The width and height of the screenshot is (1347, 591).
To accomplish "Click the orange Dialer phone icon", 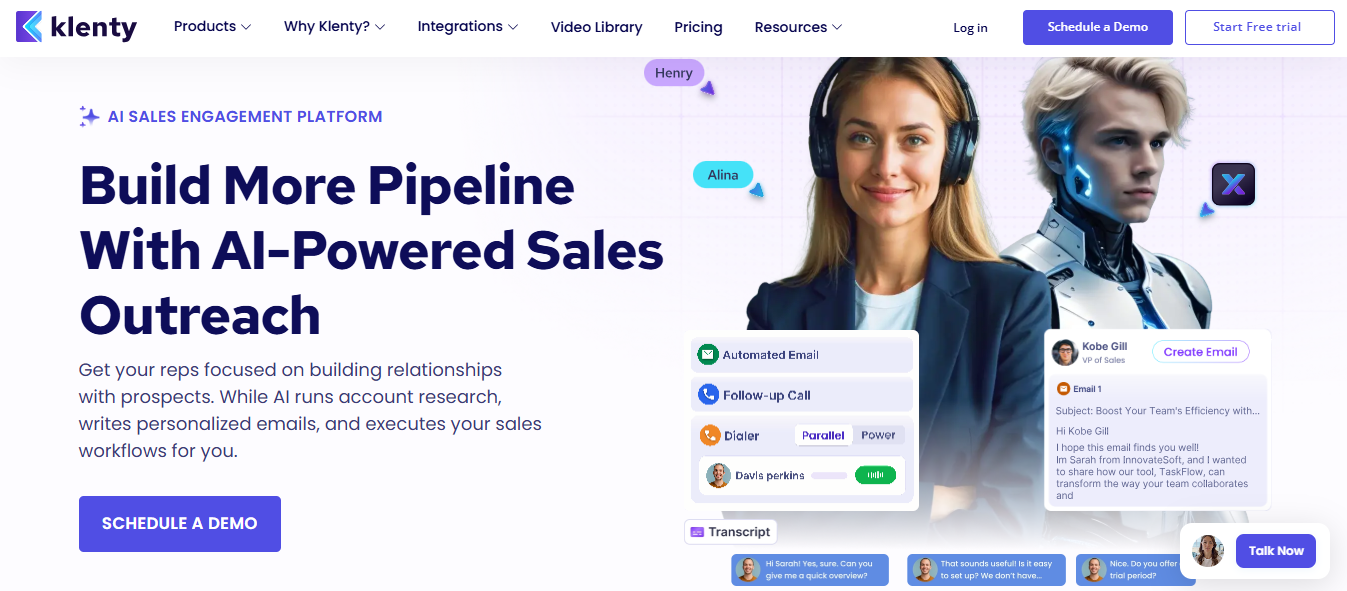I will point(709,436).
